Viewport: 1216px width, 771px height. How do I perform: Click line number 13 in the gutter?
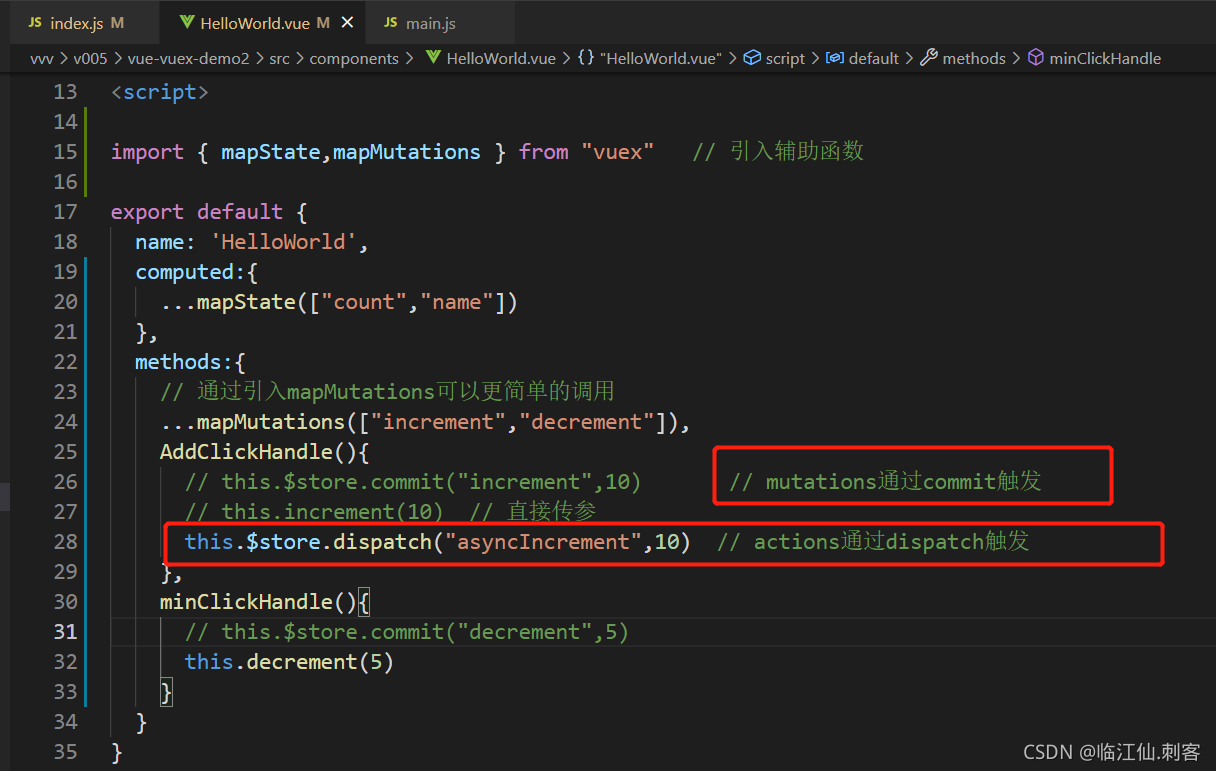pyautogui.click(x=65, y=92)
